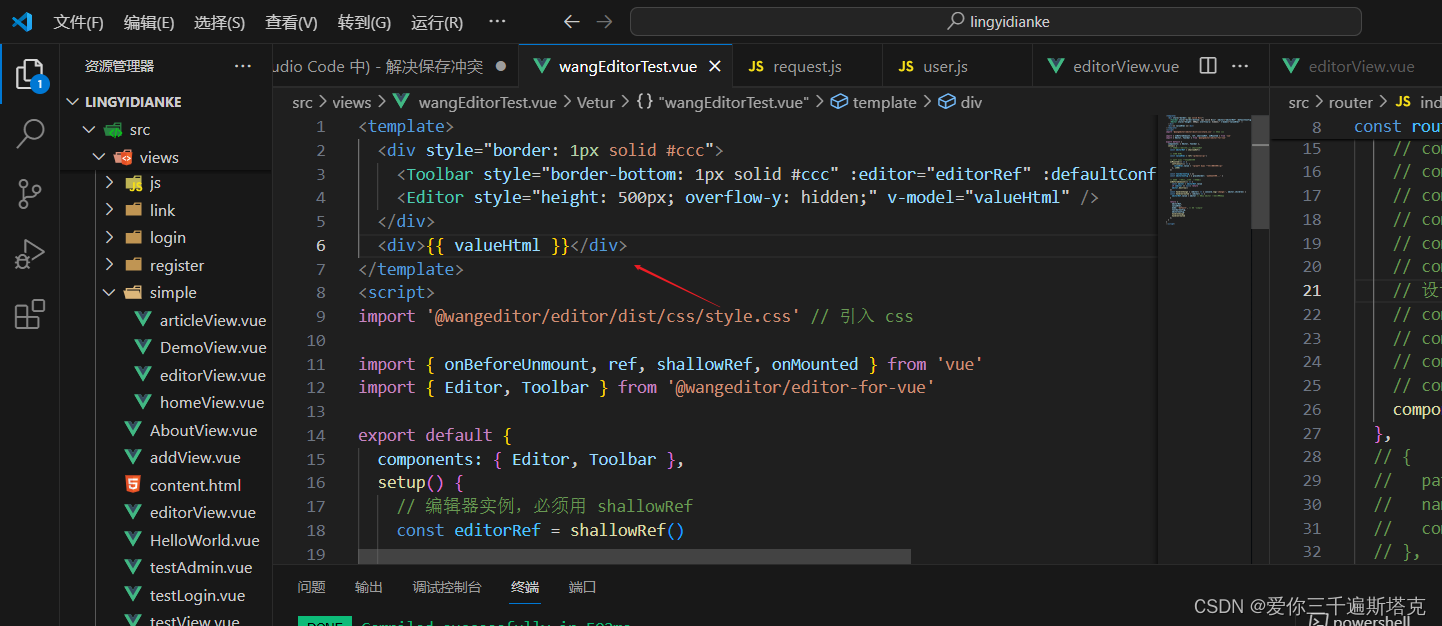Open the Extensions view
This screenshot has width=1442, height=626.
pos(29,314)
